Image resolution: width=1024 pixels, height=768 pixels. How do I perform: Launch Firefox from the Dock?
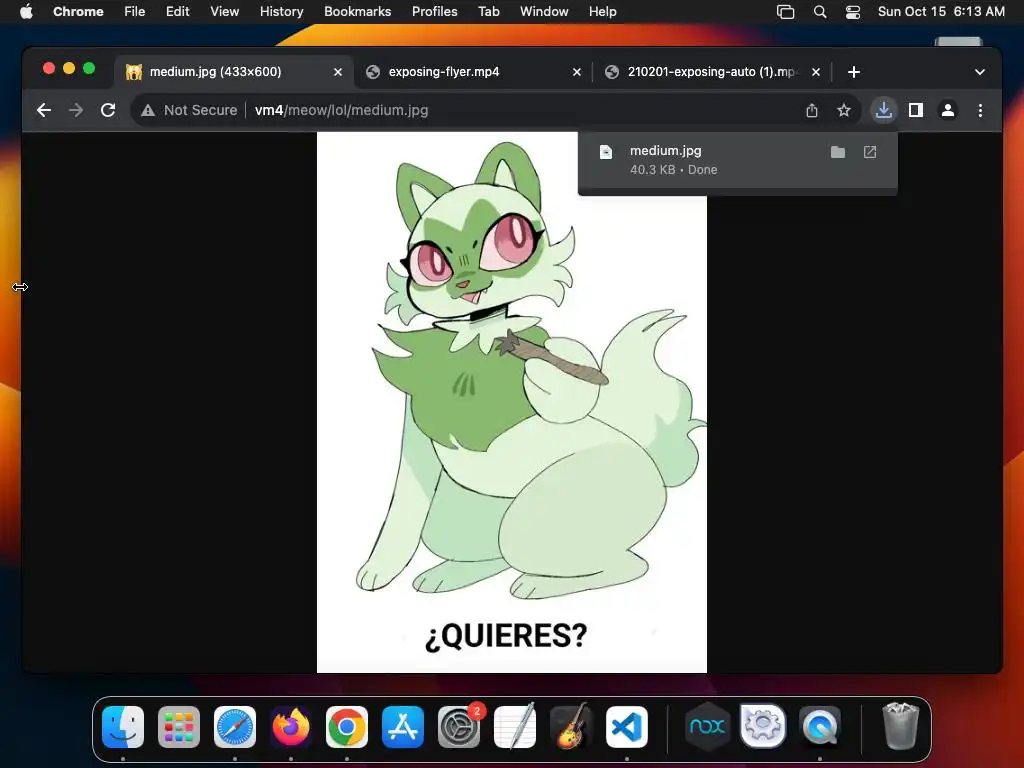(x=291, y=727)
